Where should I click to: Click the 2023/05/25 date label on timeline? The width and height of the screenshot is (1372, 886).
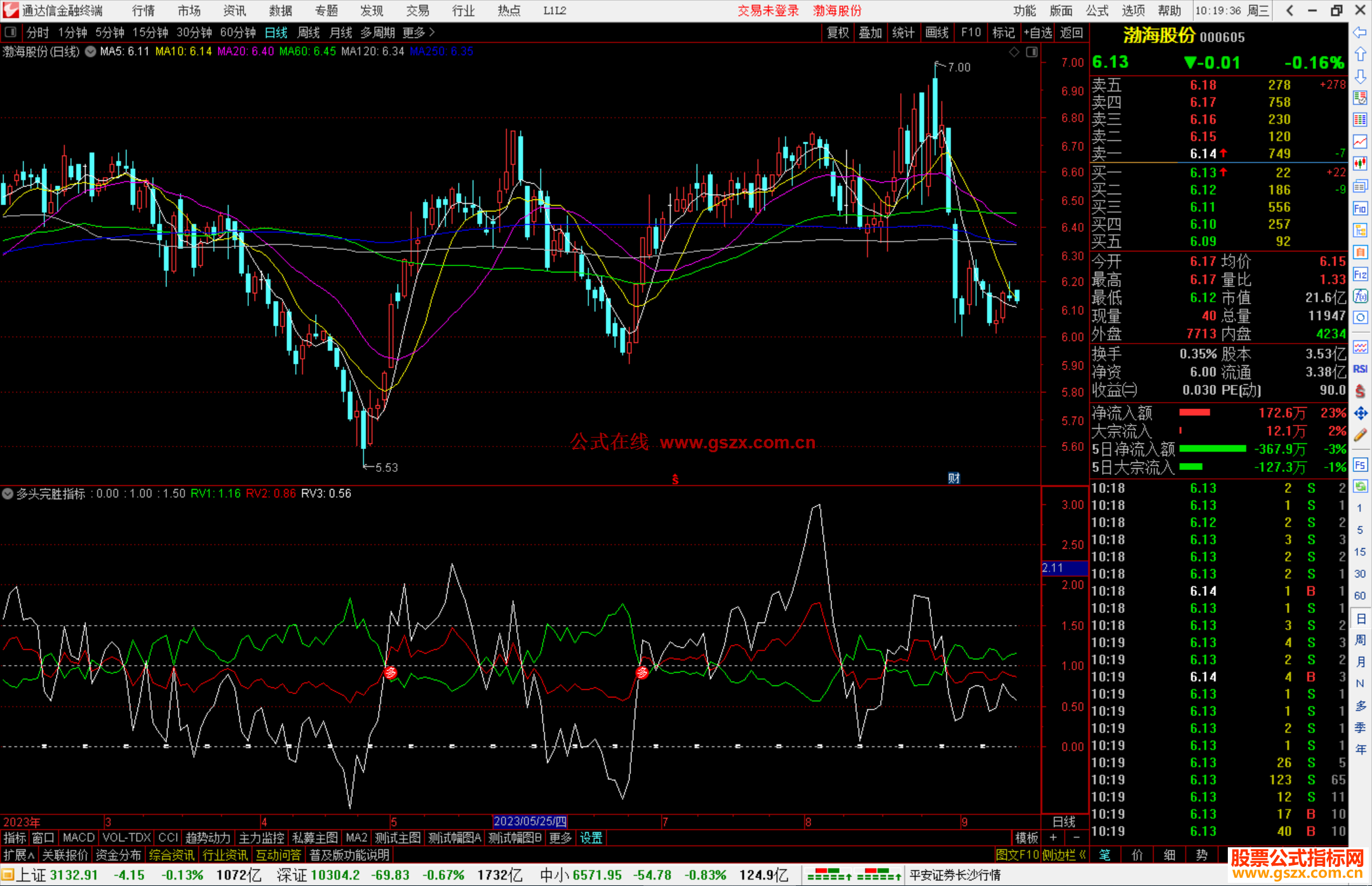coord(530,822)
